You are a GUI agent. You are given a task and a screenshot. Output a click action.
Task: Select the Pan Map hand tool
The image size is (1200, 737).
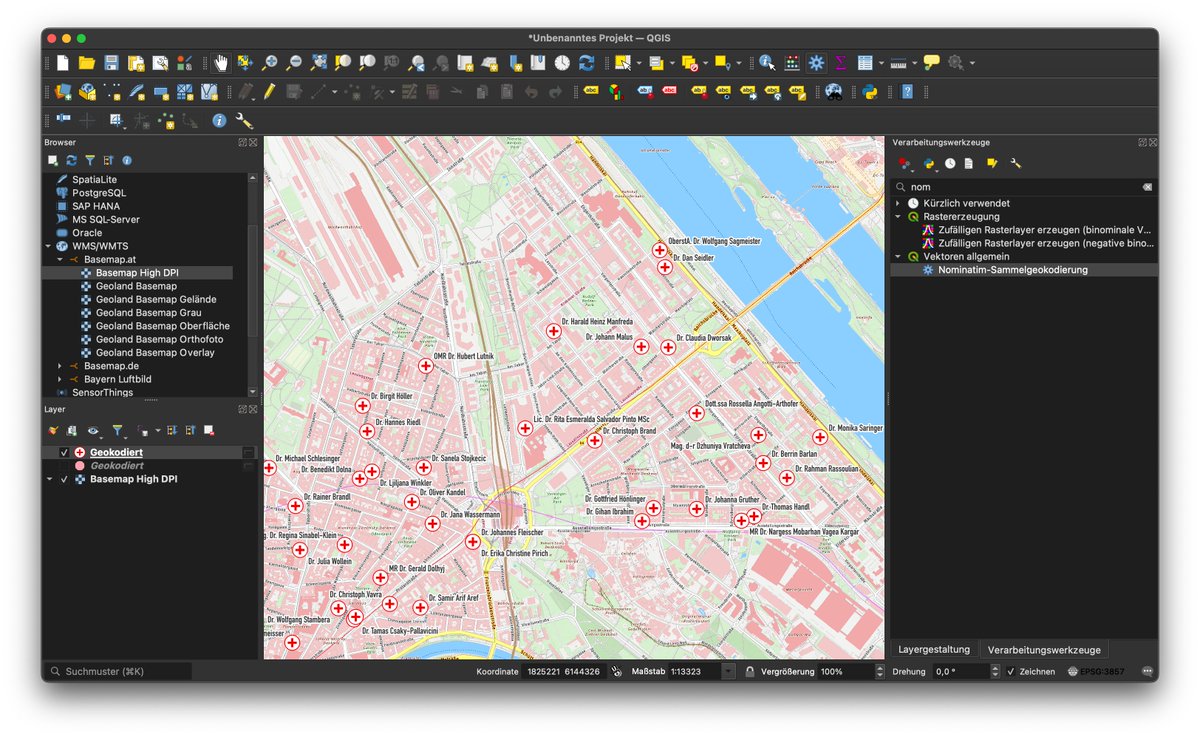(x=220, y=63)
